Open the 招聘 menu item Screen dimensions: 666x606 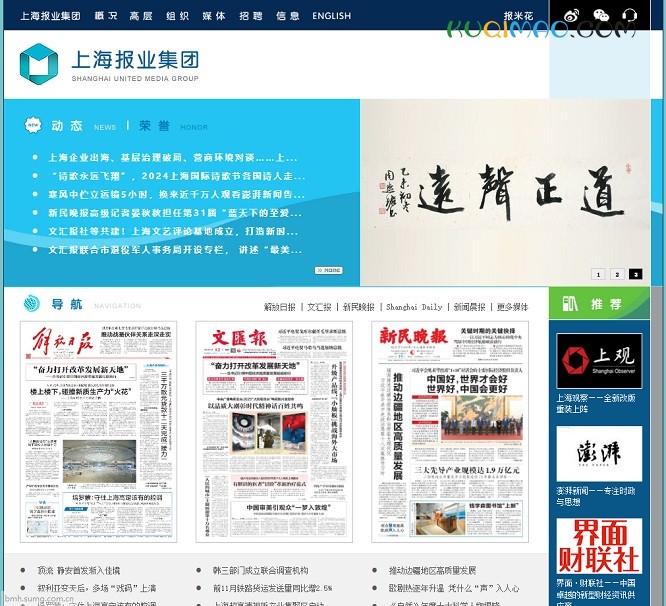click(x=251, y=16)
